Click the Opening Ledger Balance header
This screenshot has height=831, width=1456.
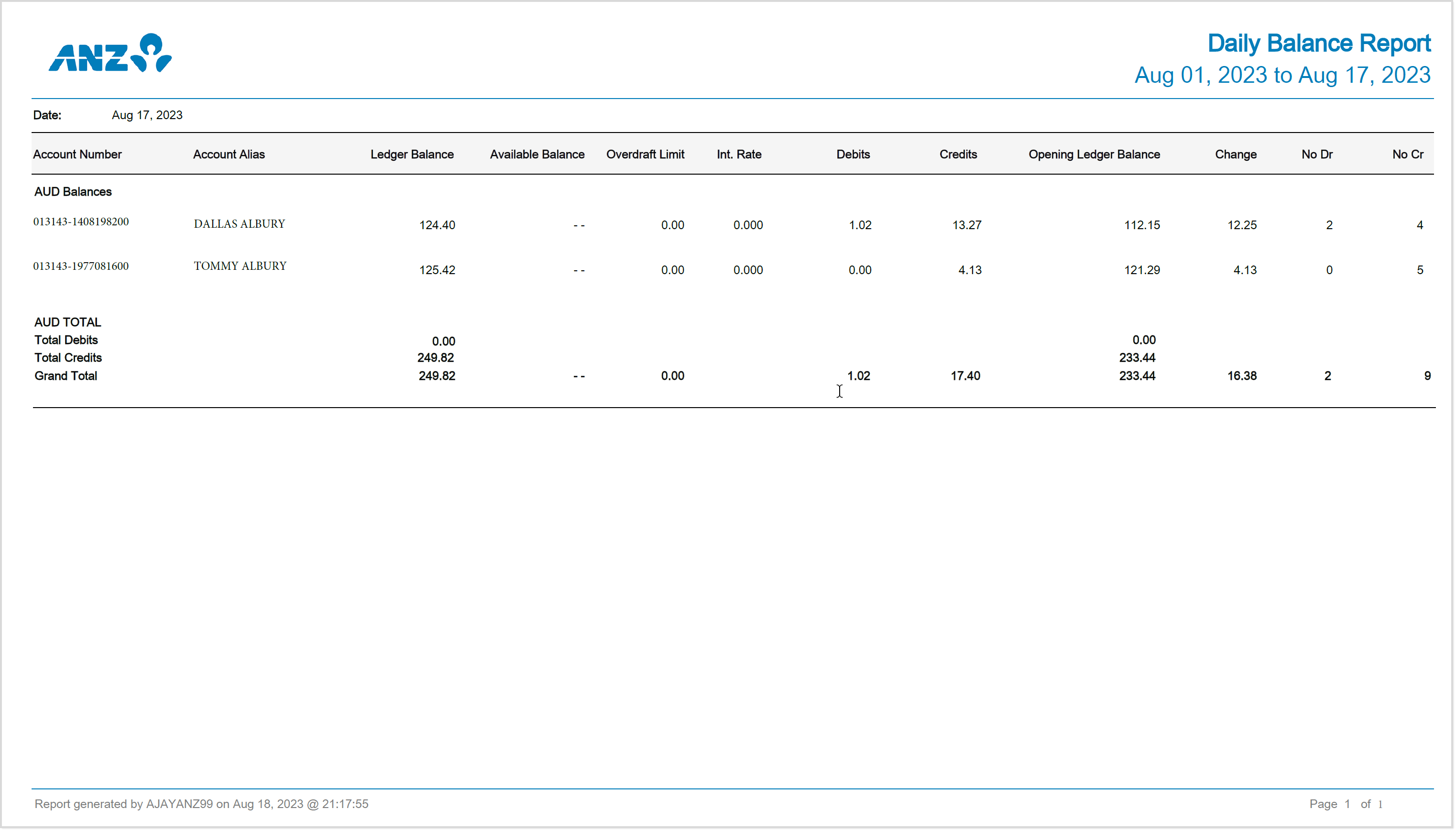click(x=1093, y=154)
